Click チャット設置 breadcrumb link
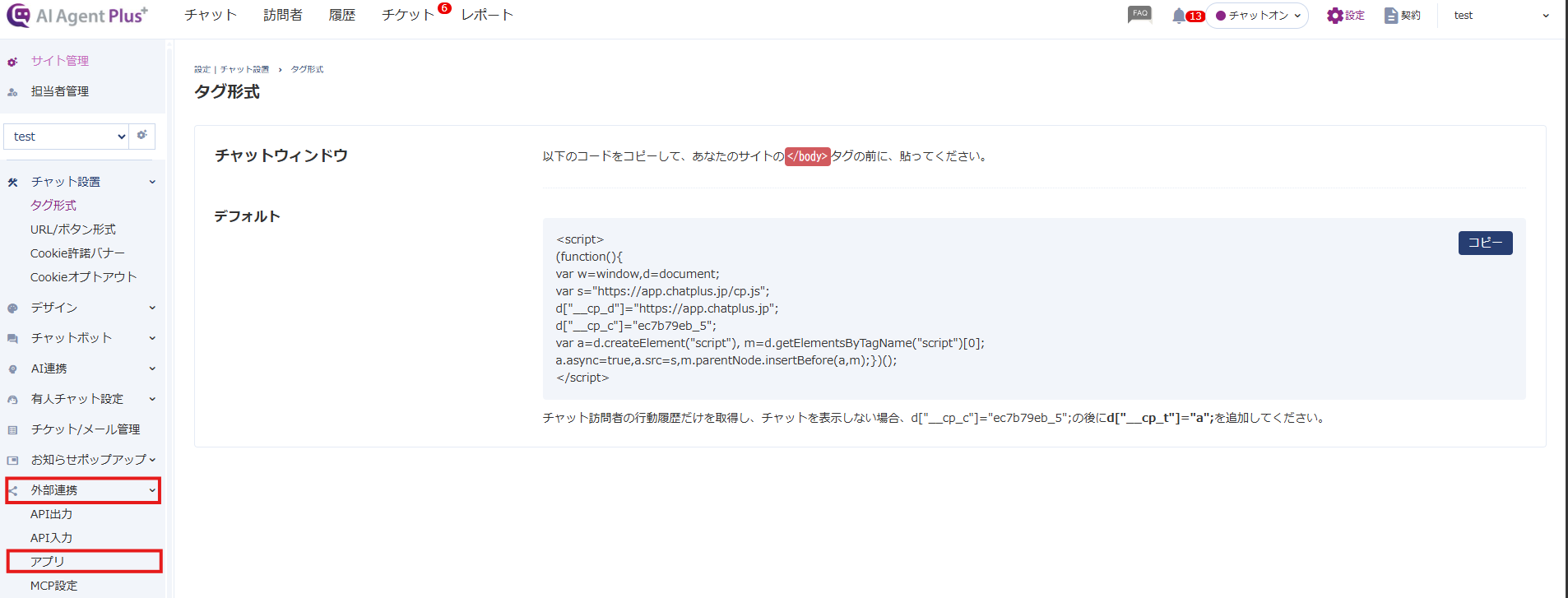This screenshot has width=1568, height=598. point(244,69)
